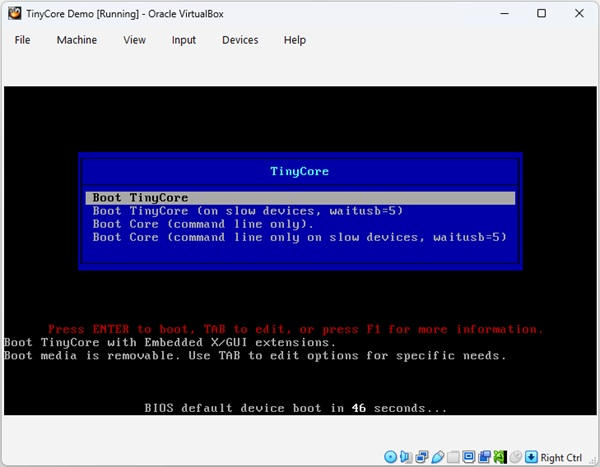Image resolution: width=600 pixels, height=467 pixels.
Task: Click the keyboard capture arrow icon
Action: point(531,457)
